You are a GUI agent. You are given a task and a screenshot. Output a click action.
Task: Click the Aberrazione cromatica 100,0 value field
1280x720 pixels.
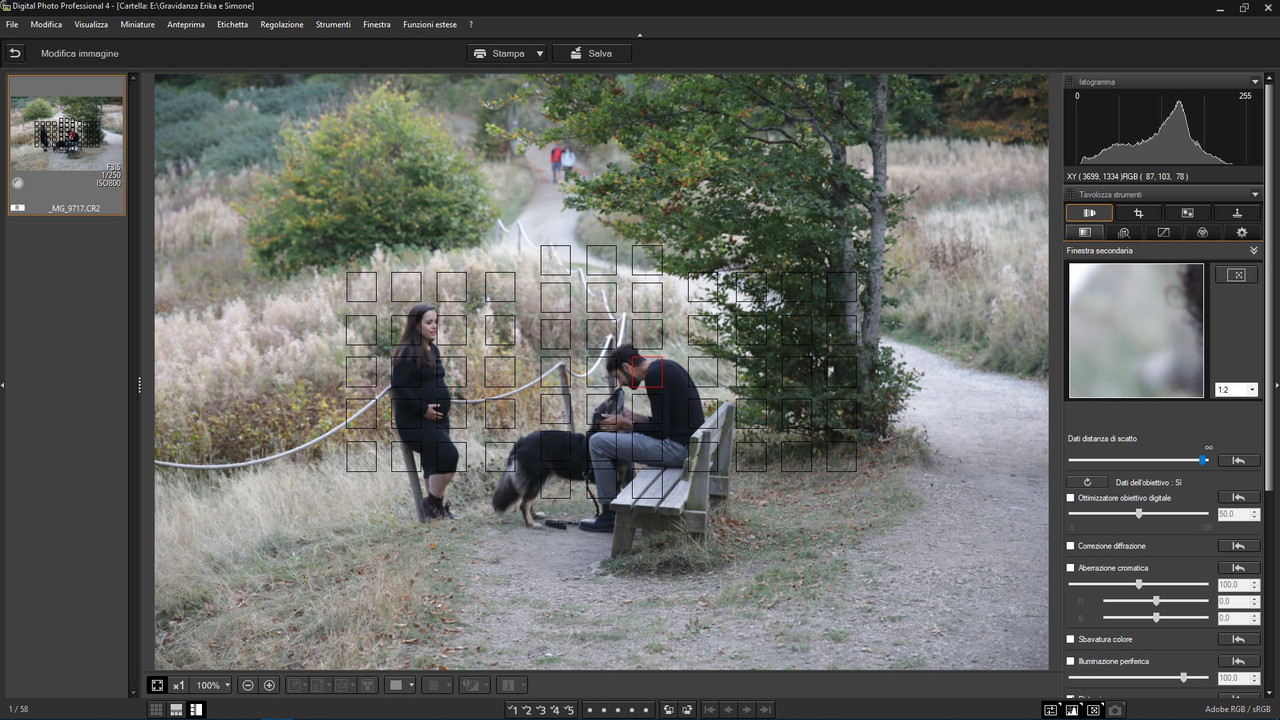1233,585
